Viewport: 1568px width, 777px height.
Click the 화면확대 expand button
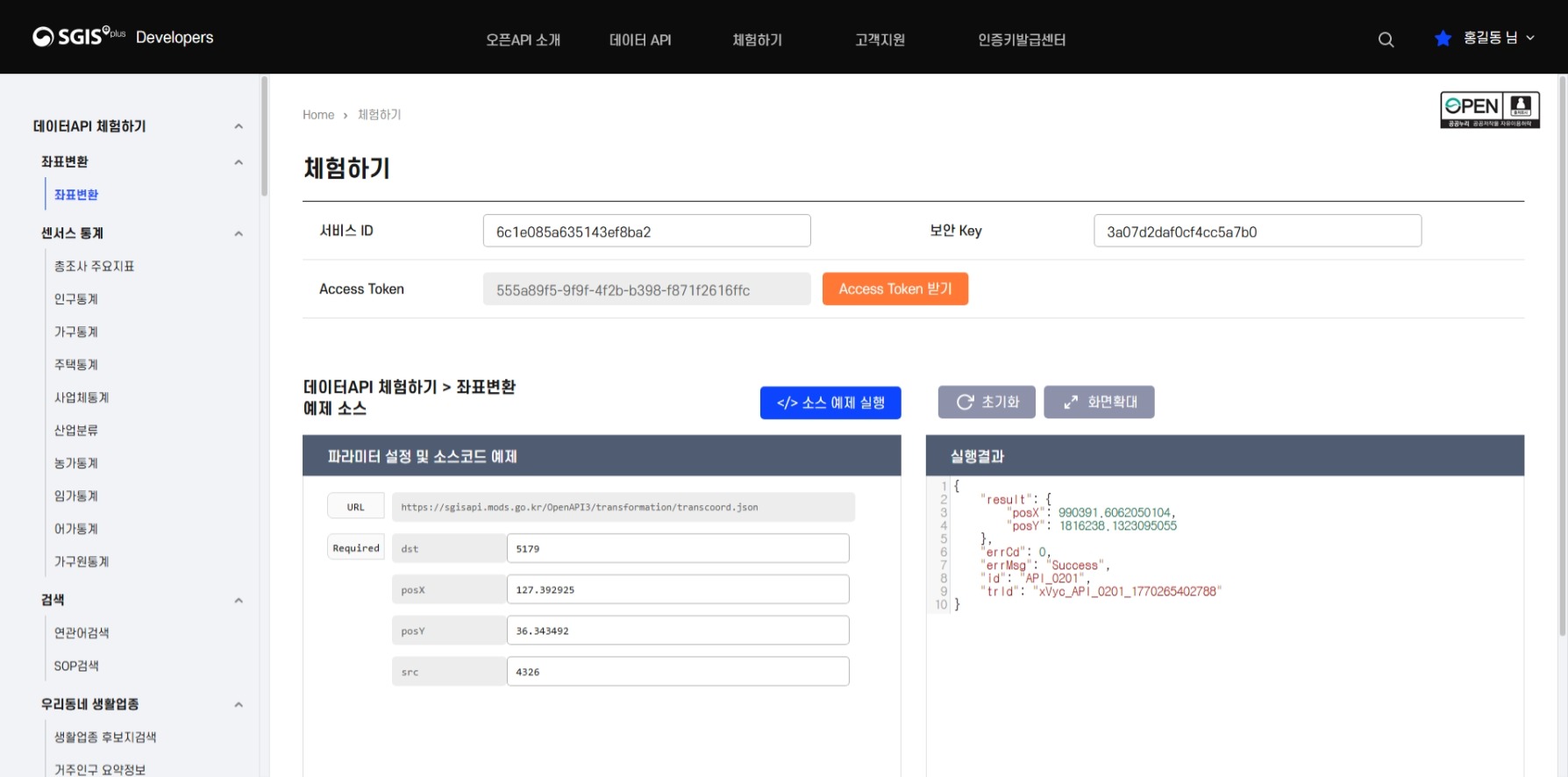1099,402
